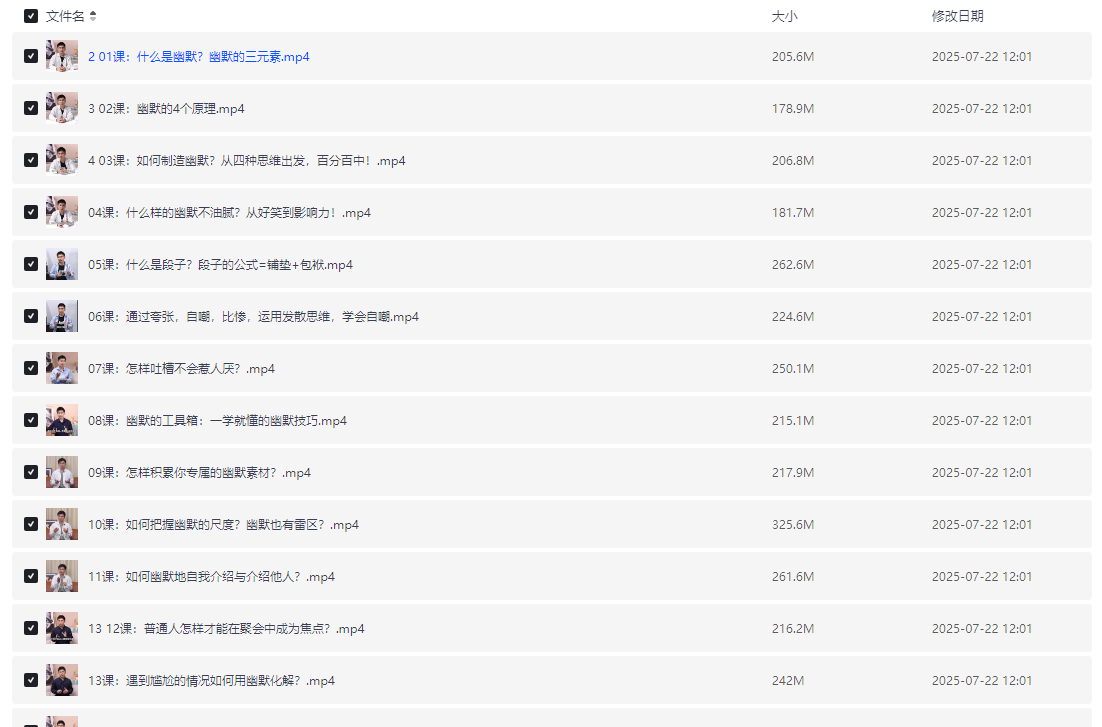Open the file 2 01课：什么是幽默？幽默的三元素.mp4

point(198,57)
